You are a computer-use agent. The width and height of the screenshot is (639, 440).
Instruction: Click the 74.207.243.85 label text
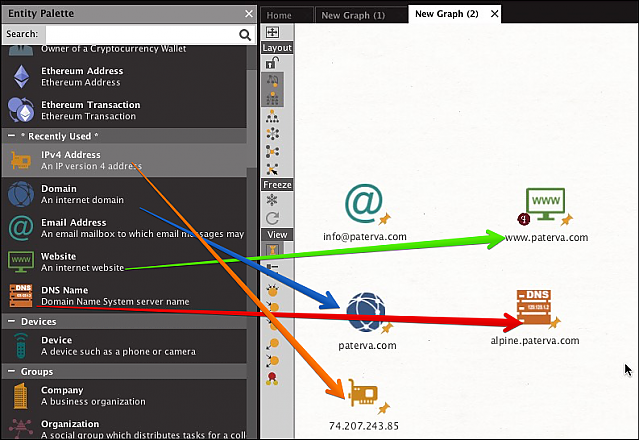coord(364,426)
